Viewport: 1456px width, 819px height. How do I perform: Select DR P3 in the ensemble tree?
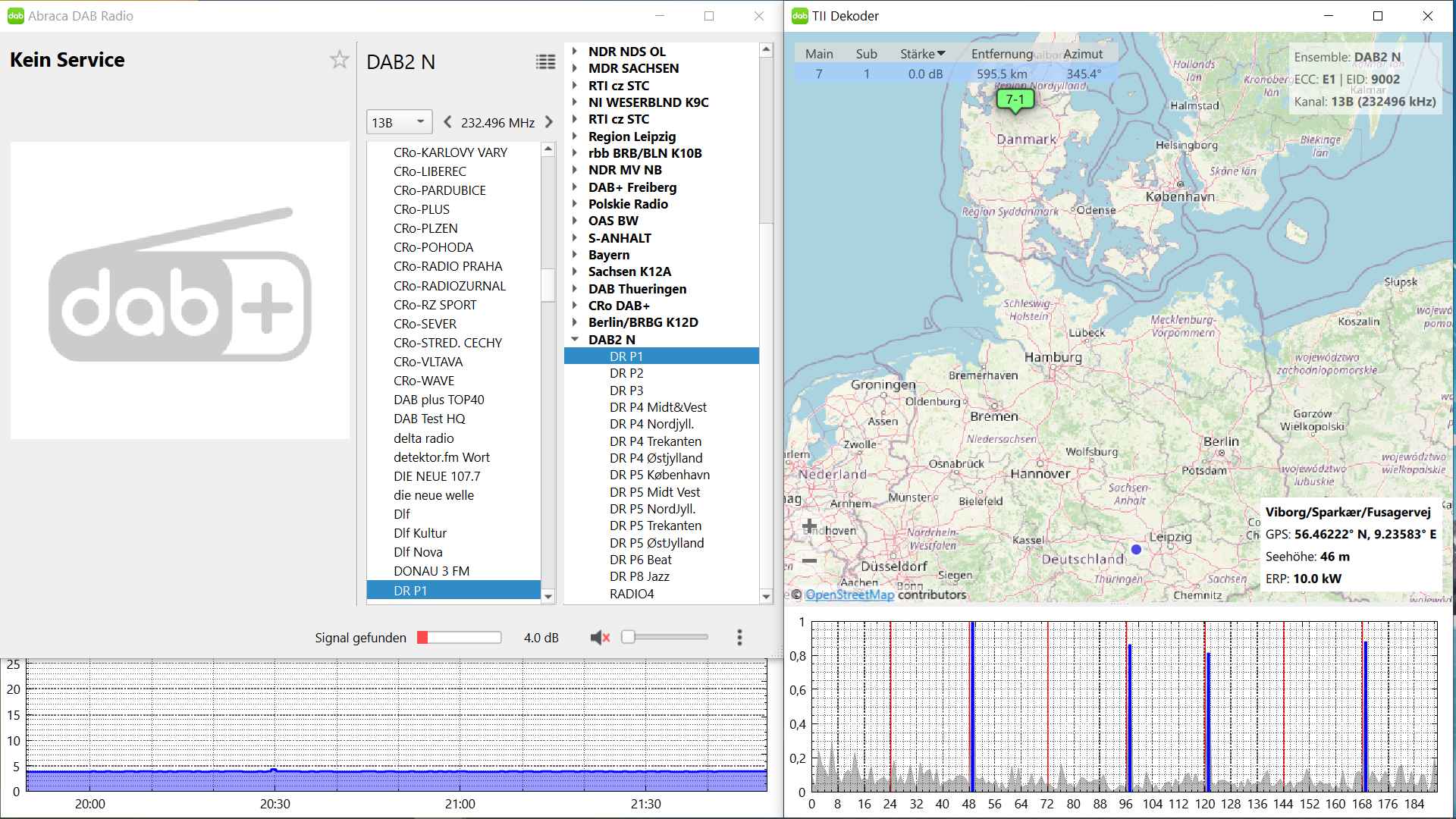[x=626, y=391]
